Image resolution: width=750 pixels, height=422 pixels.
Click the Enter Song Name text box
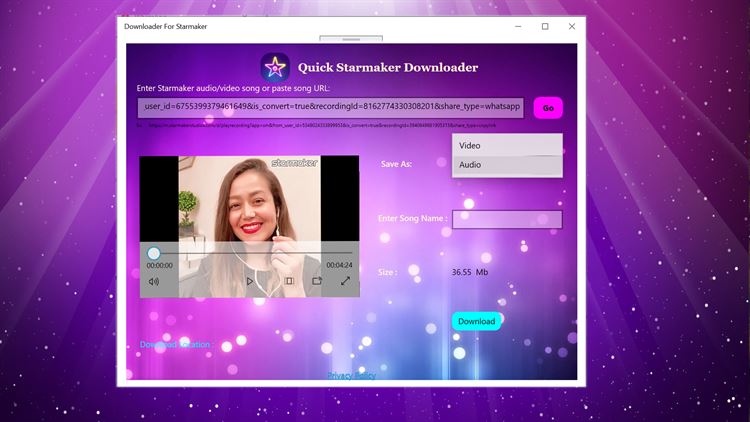pyautogui.click(x=507, y=220)
